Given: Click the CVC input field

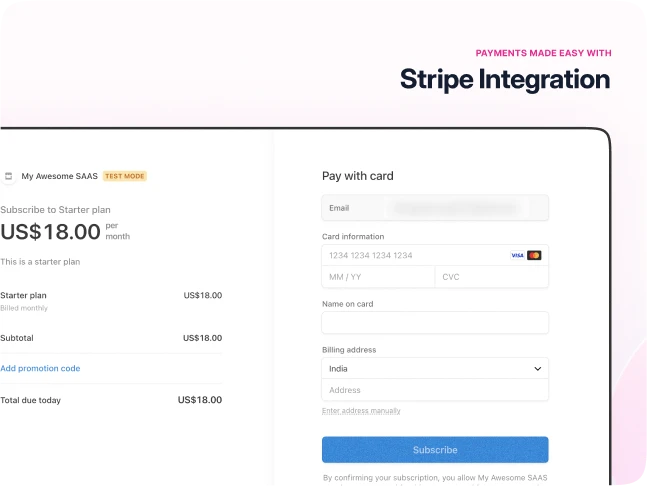Looking at the screenshot, I should point(491,277).
